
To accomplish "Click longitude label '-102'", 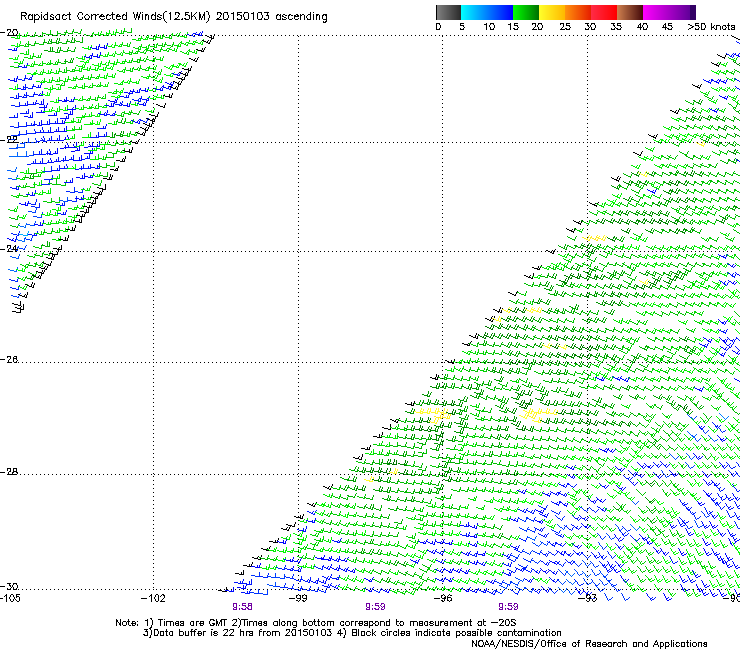I will tap(153, 599).
